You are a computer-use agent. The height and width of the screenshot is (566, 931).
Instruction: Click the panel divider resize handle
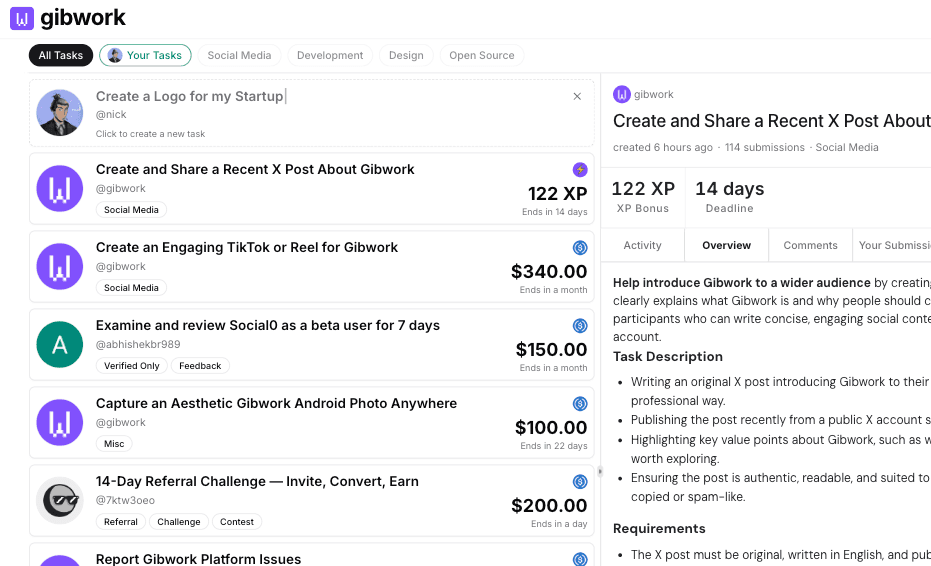click(600, 472)
